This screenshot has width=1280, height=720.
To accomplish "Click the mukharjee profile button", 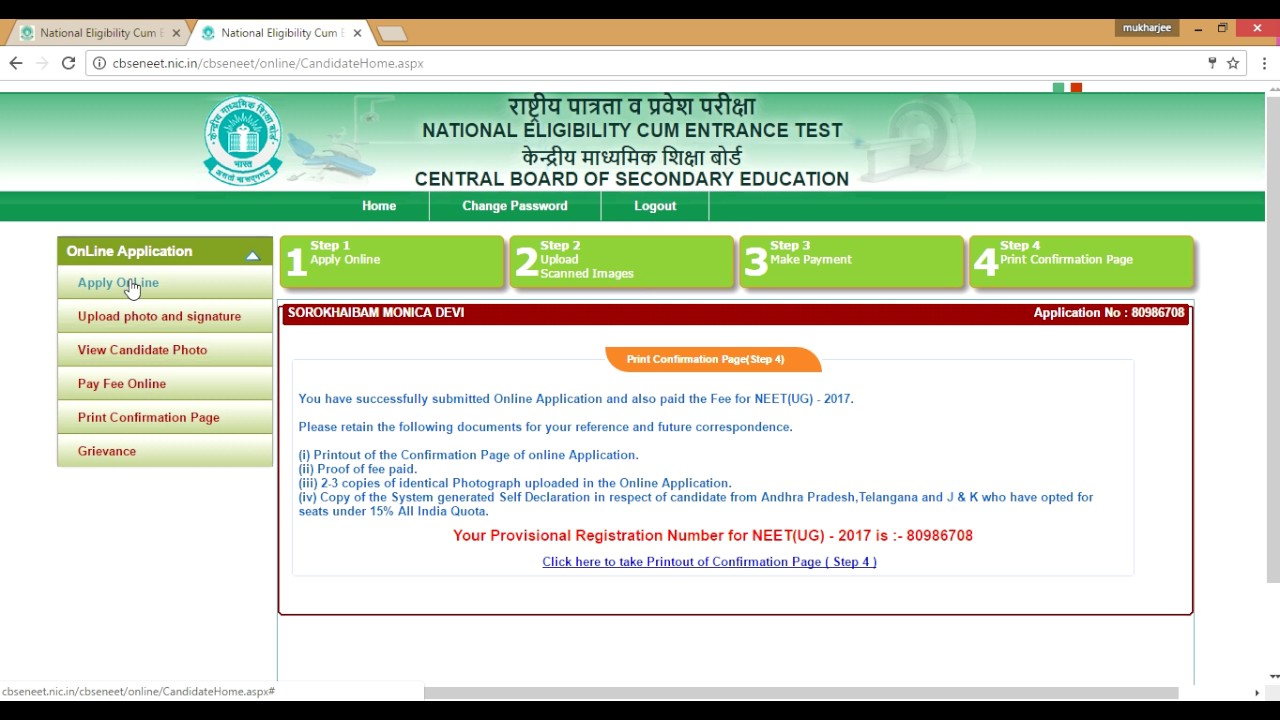I will pyautogui.click(x=1147, y=28).
